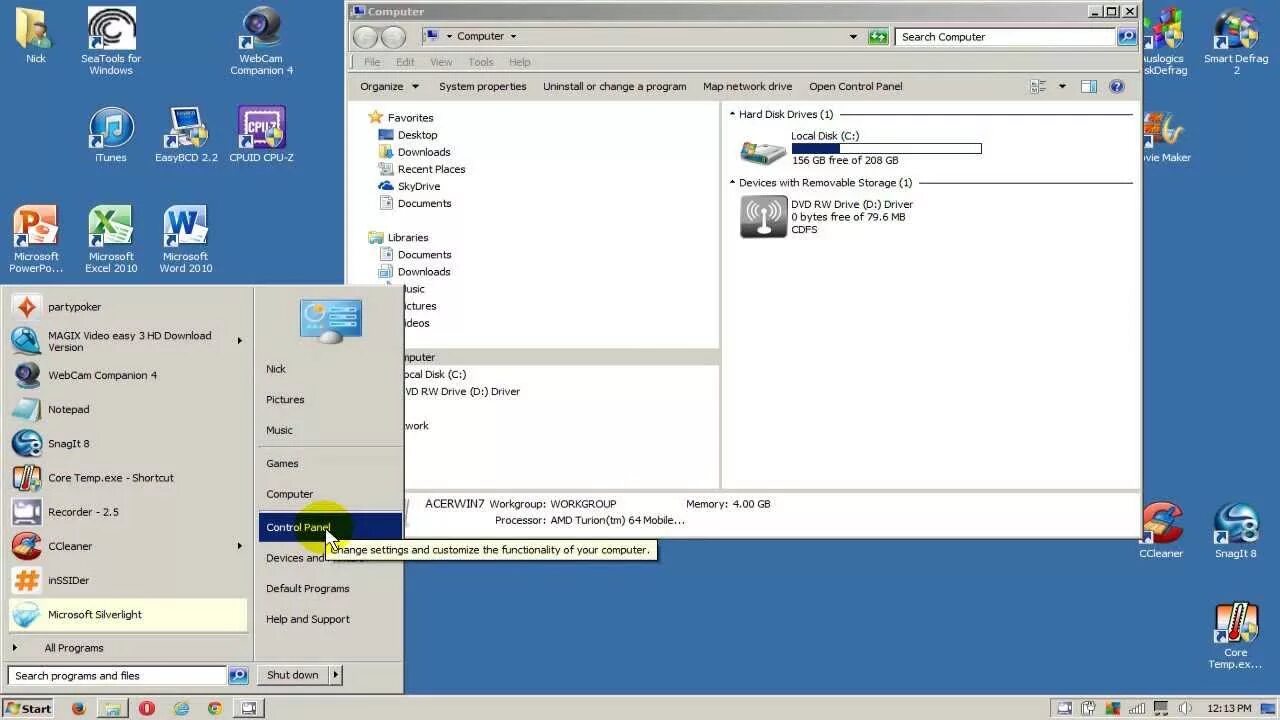Click the user picture atop Start menu

click(x=331, y=320)
